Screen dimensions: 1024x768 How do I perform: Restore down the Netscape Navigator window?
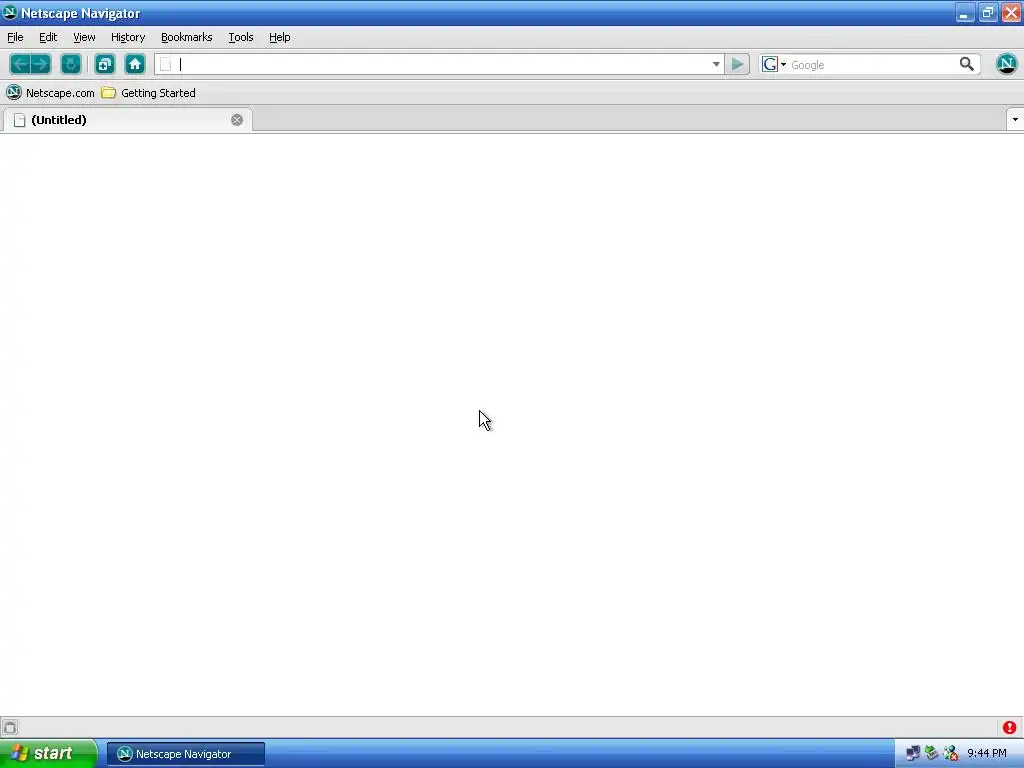click(987, 12)
